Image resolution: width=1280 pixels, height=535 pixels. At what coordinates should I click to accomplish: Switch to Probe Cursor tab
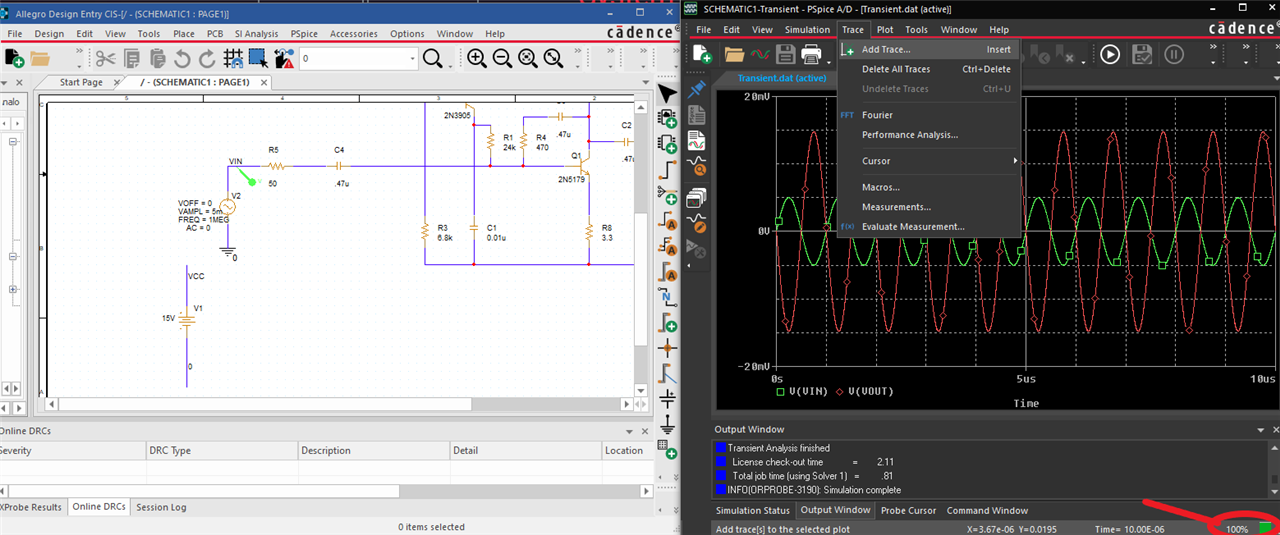pyautogui.click(x=908, y=510)
